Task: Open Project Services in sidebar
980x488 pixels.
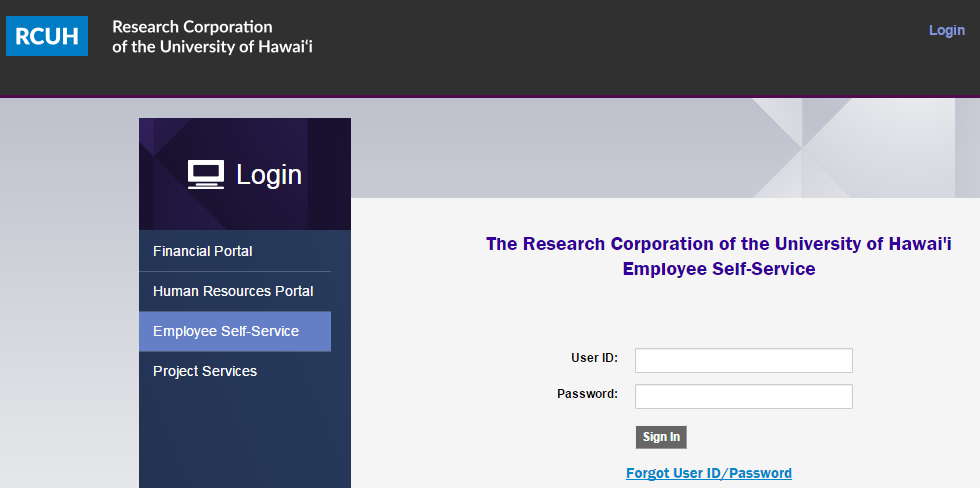Action: point(235,371)
